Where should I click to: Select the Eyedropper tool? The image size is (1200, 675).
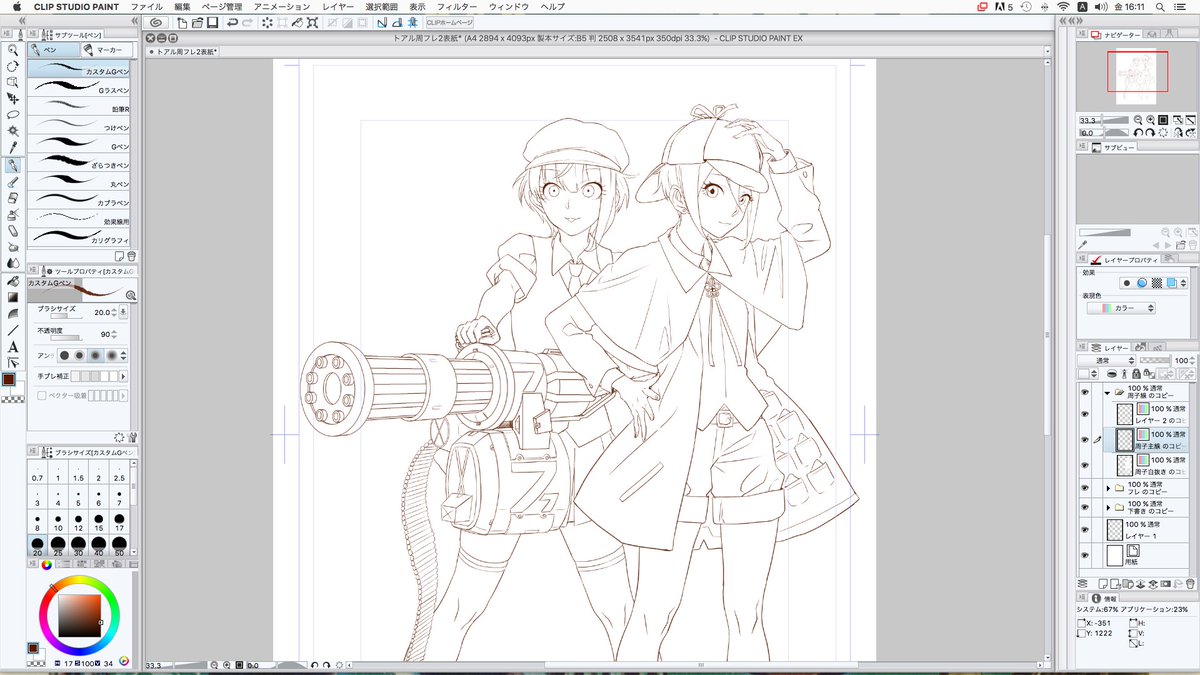(12, 148)
